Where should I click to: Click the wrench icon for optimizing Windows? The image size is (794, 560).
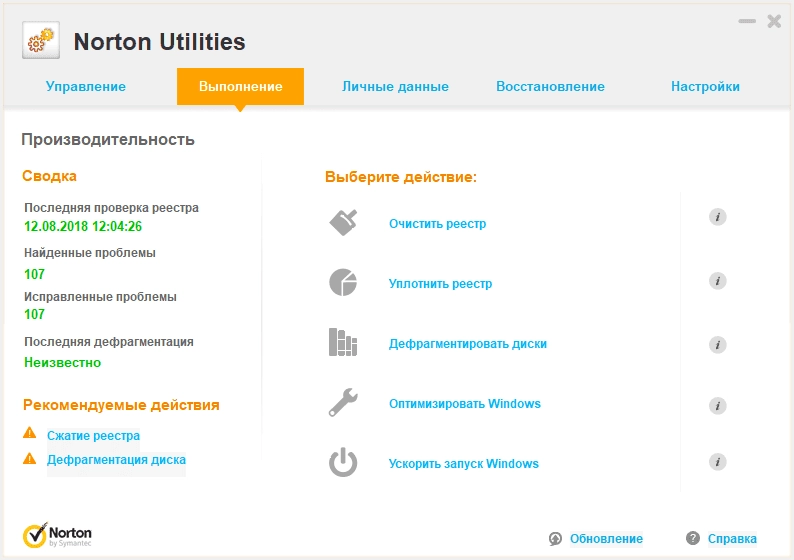[343, 403]
